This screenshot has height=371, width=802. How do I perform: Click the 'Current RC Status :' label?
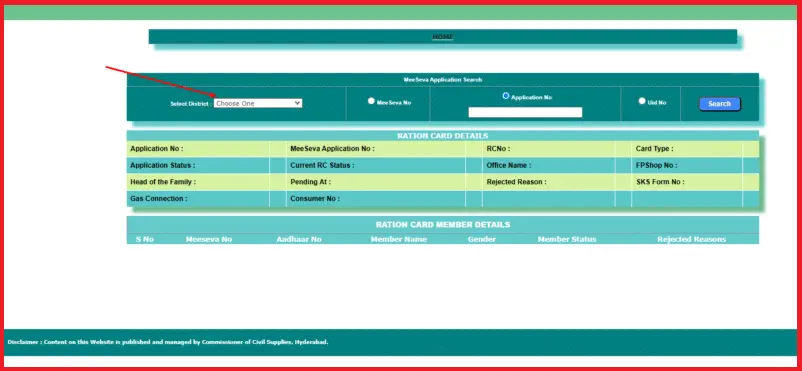[x=322, y=166]
